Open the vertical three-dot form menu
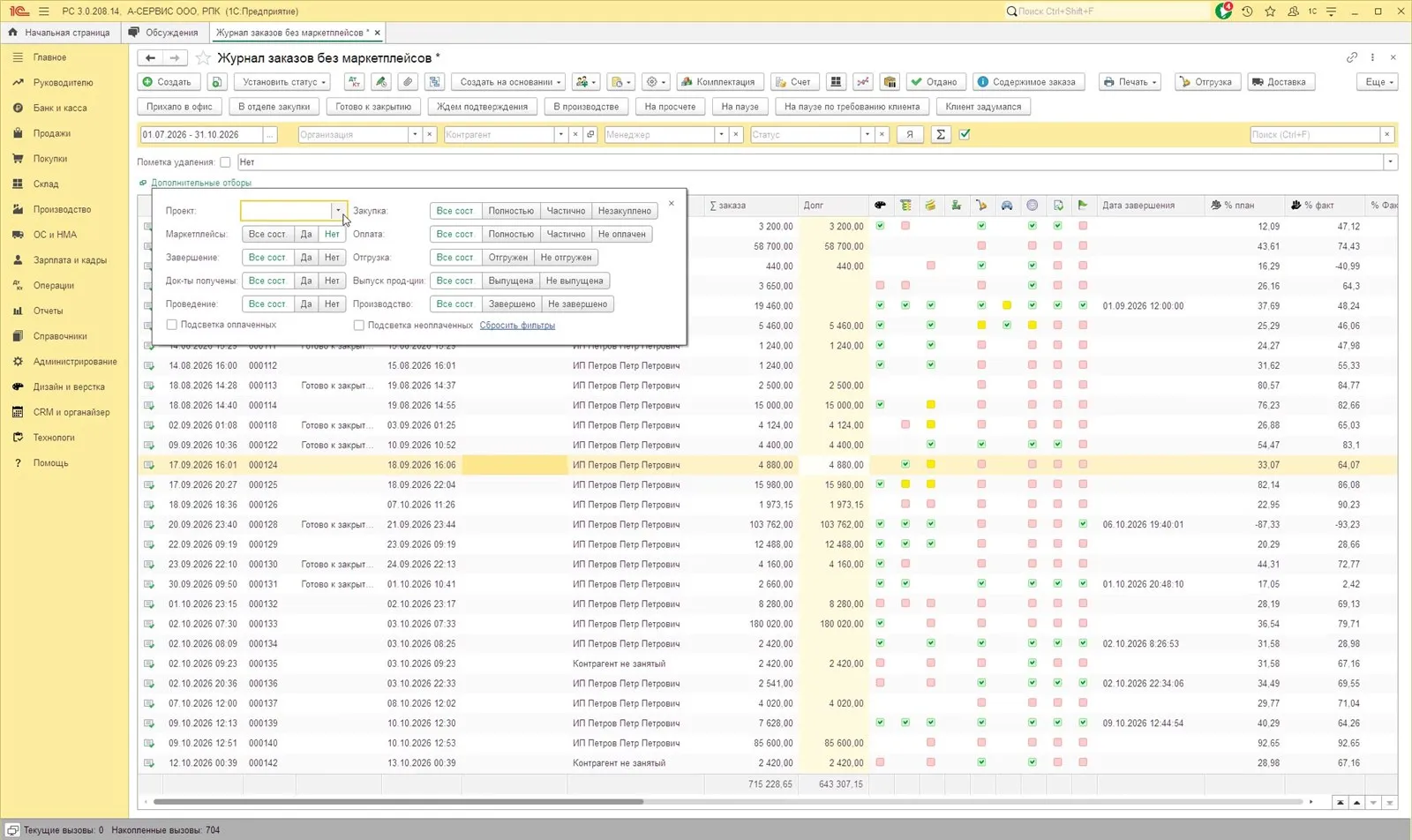This screenshot has width=1412, height=840. tap(1372, 57)
